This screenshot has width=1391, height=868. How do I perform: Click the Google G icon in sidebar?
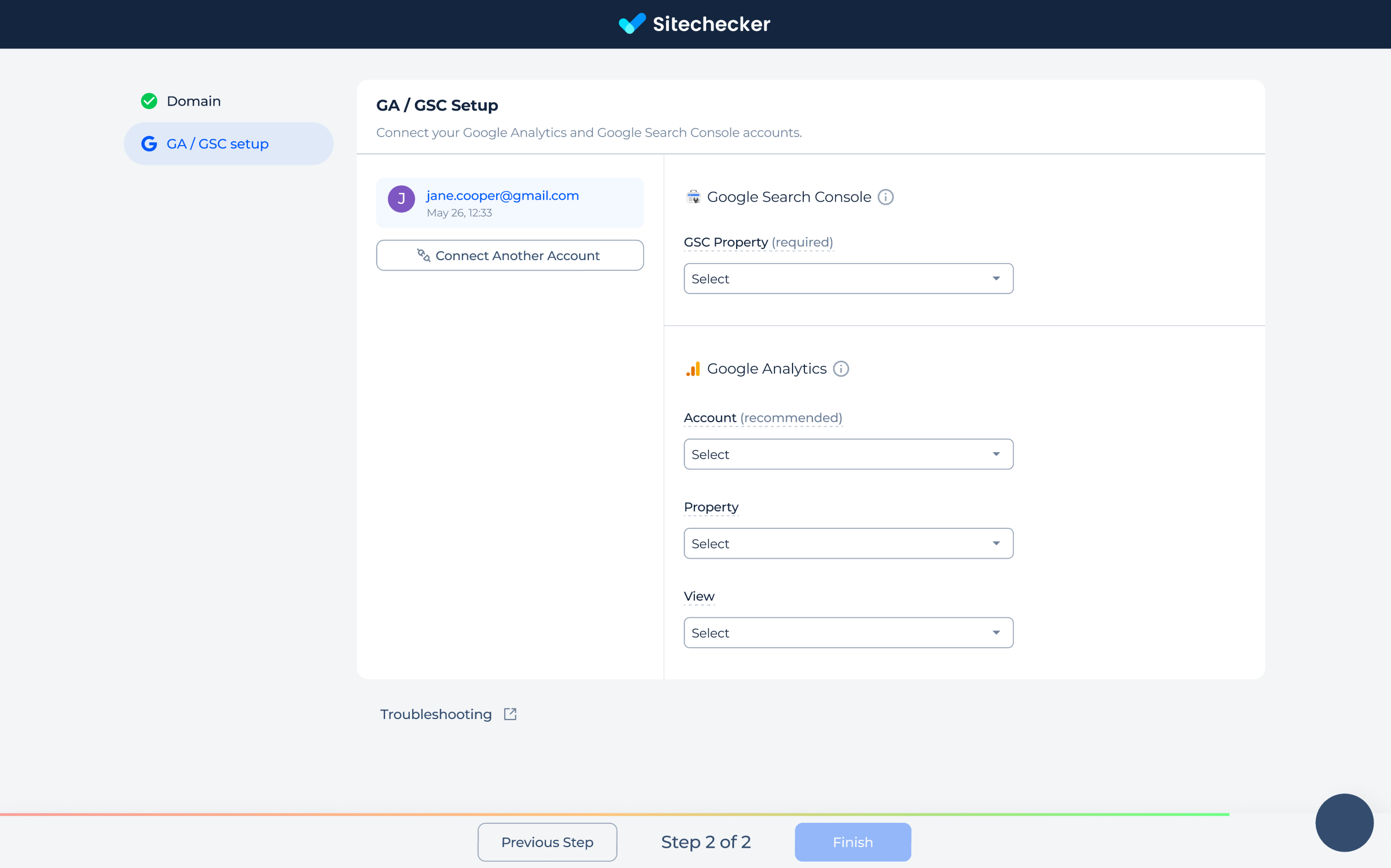click(149, 143)
